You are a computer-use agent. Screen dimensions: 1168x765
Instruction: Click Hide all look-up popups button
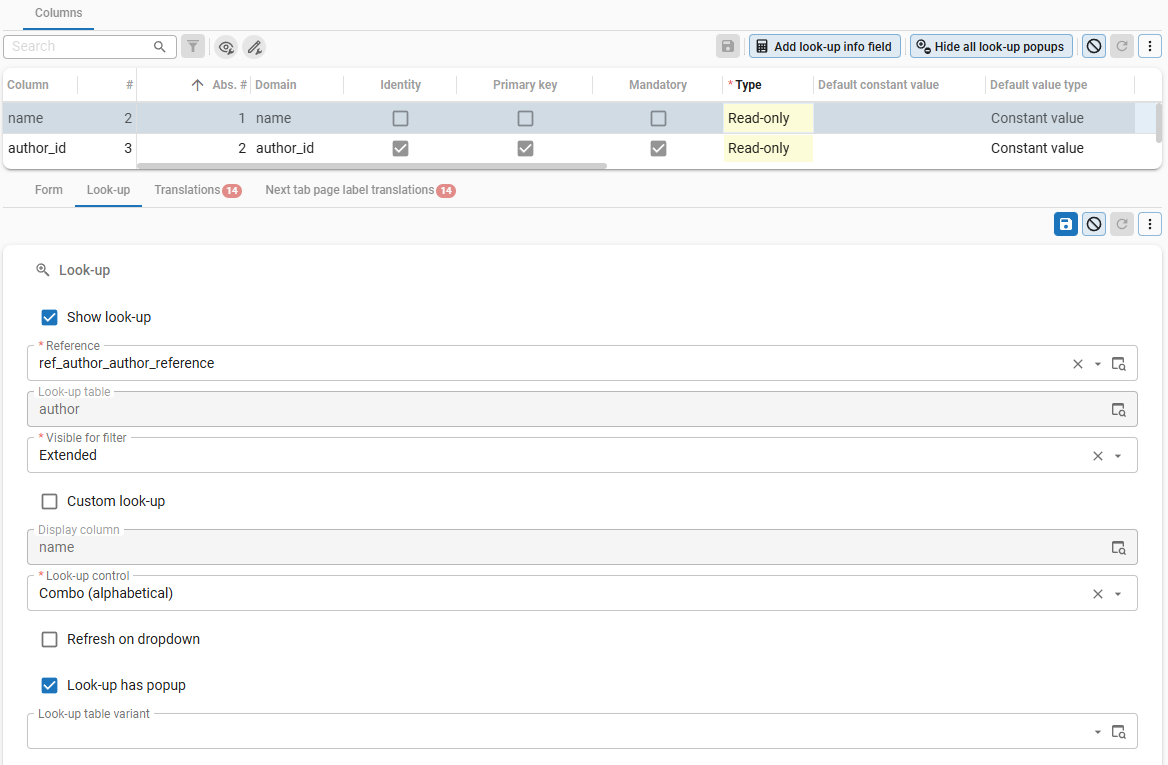click(x=991, y=46)
